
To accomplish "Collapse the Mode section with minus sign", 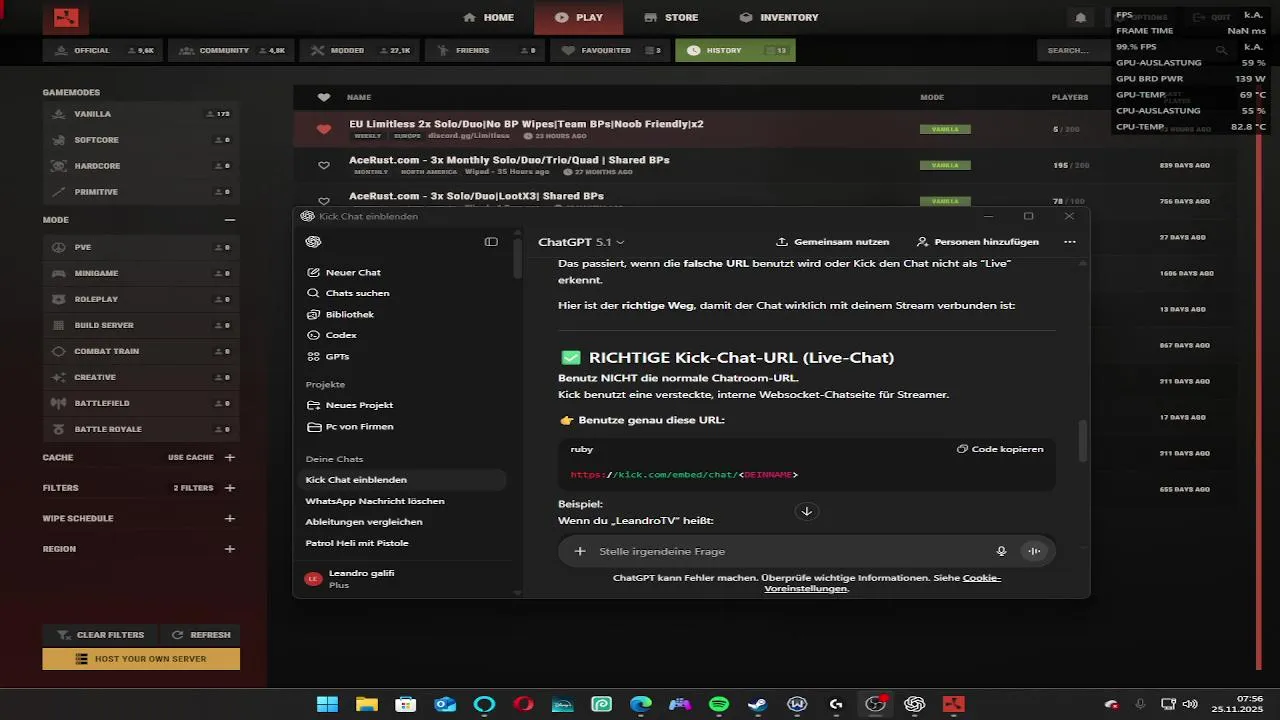I will pos(230,220).
